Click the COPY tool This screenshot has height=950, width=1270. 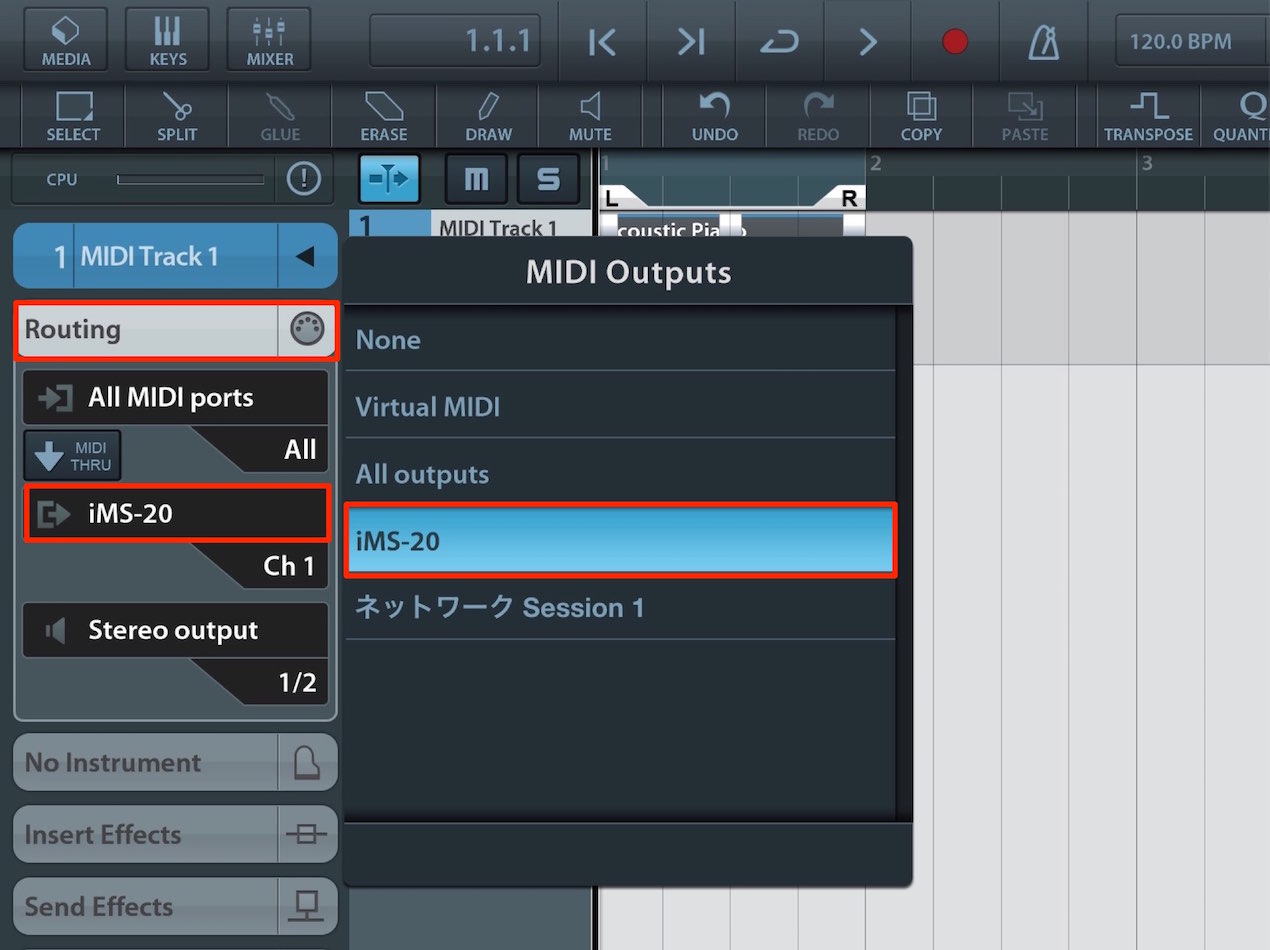(921, 116)
